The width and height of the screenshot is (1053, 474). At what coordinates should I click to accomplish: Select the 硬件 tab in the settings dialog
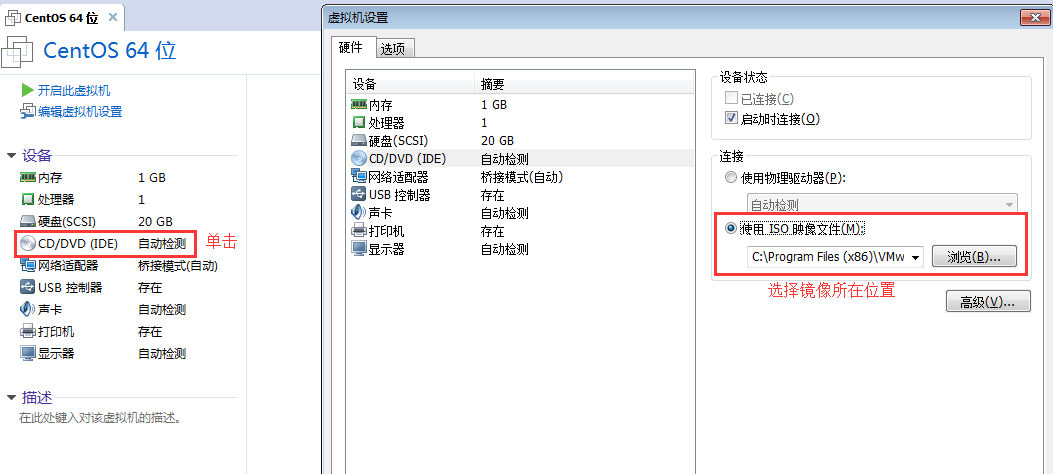[351, 47]
